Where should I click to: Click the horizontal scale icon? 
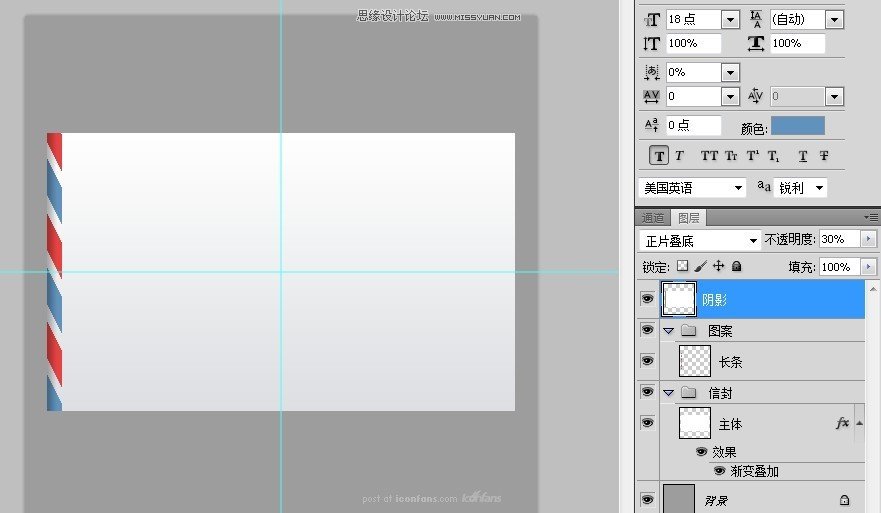coord(756,43)
